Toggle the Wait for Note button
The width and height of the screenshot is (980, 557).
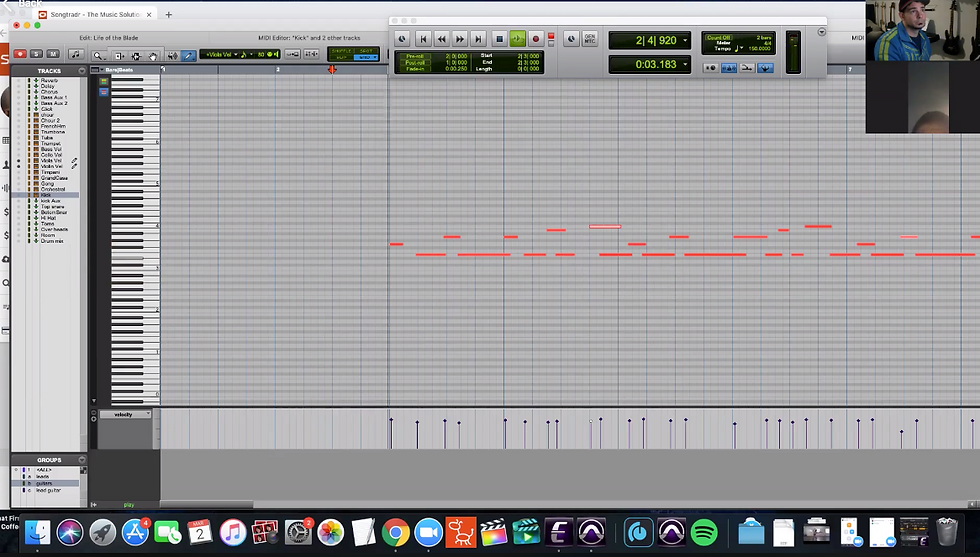[711, 68]
